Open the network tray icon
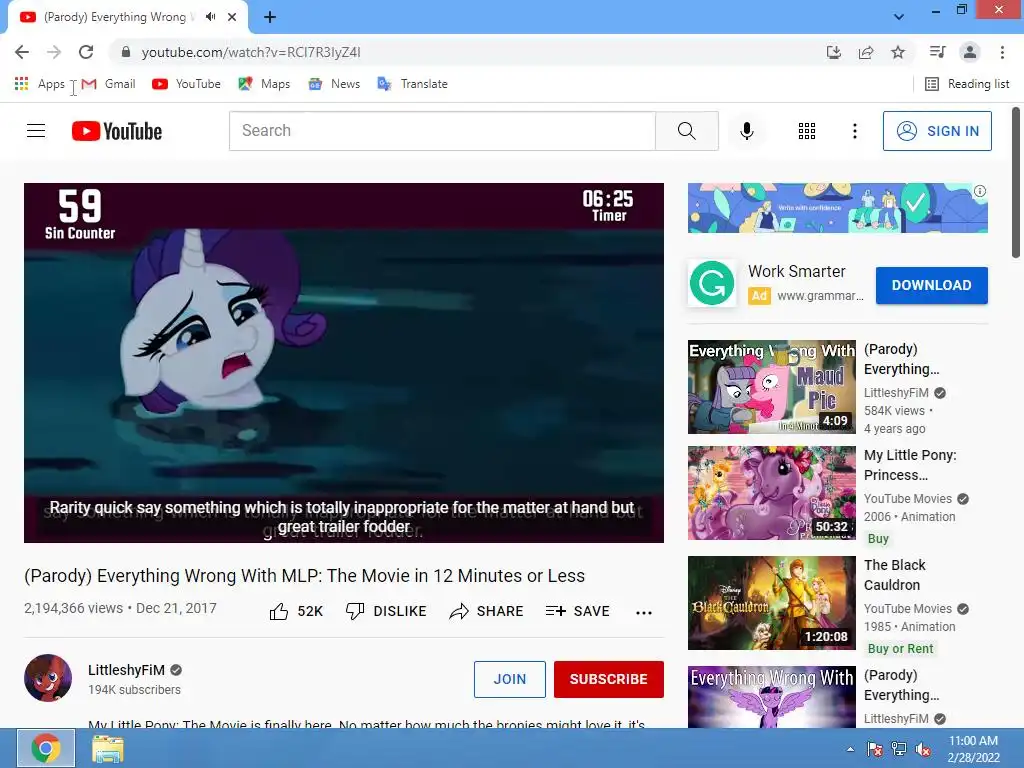This screenshot has width=1024, height=768. coord(899,749)
